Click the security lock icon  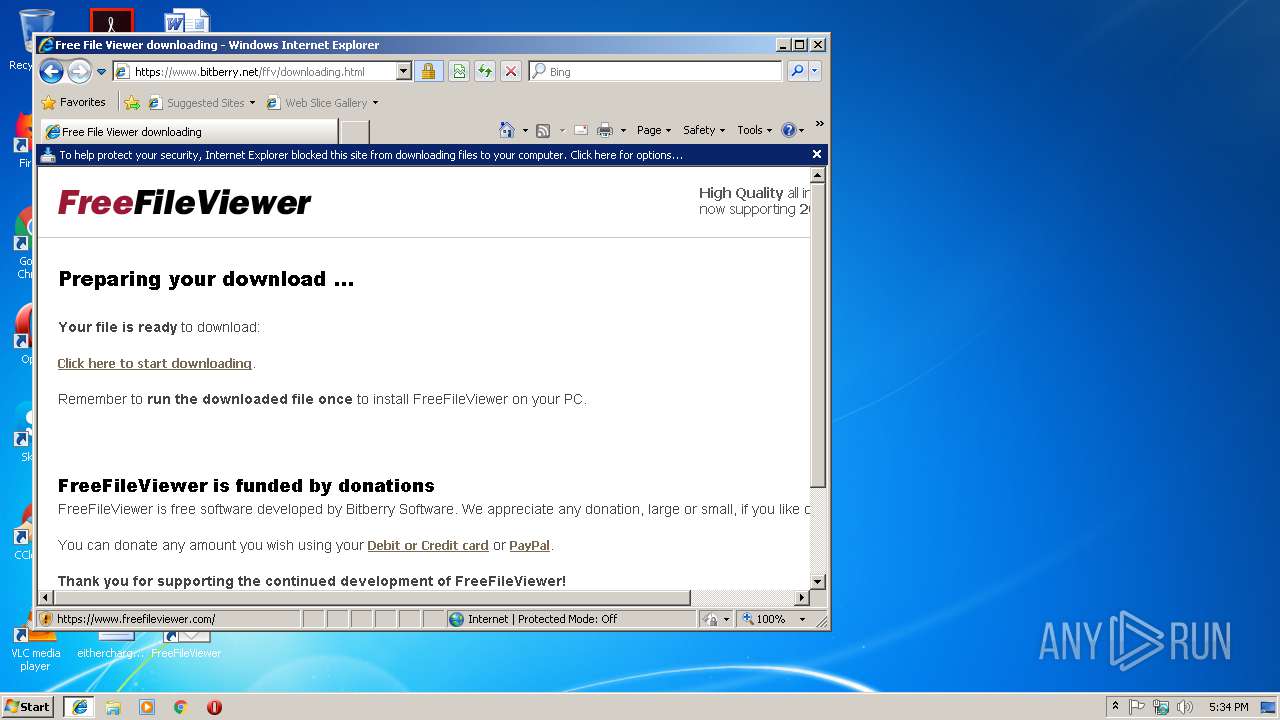tap(428, 72)
